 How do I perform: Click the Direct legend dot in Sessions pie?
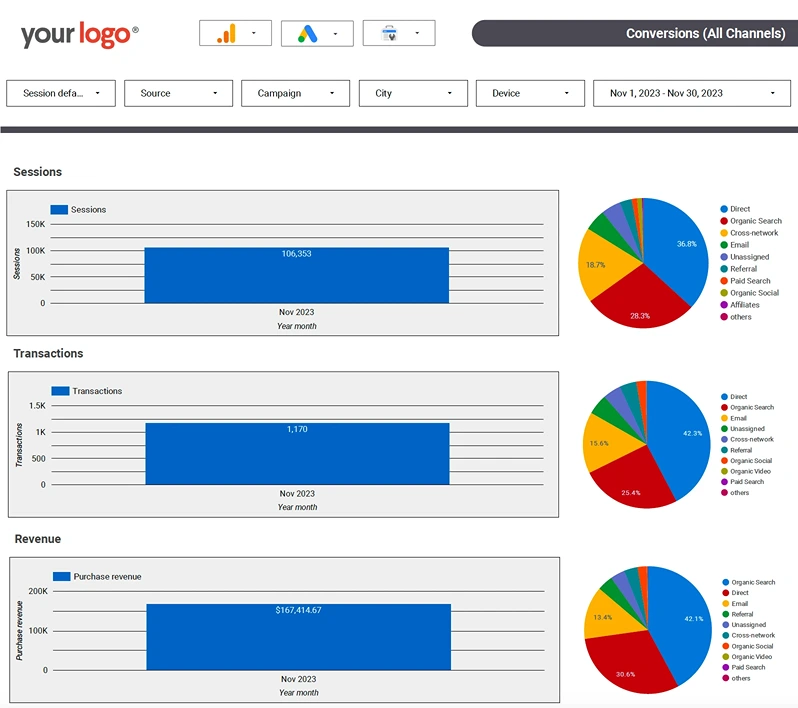click(x=724, y=209)
